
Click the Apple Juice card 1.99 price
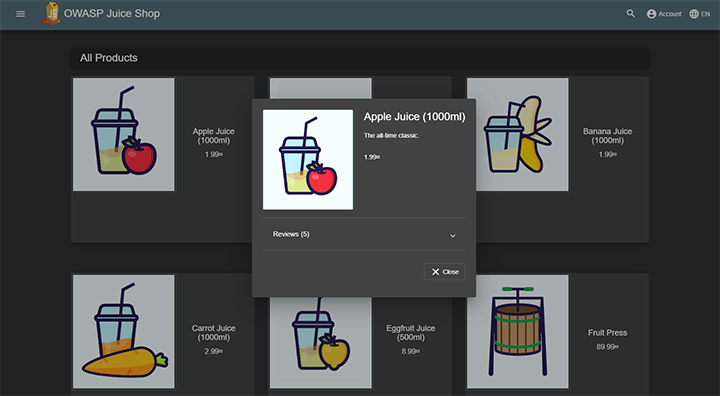point(214,155)
